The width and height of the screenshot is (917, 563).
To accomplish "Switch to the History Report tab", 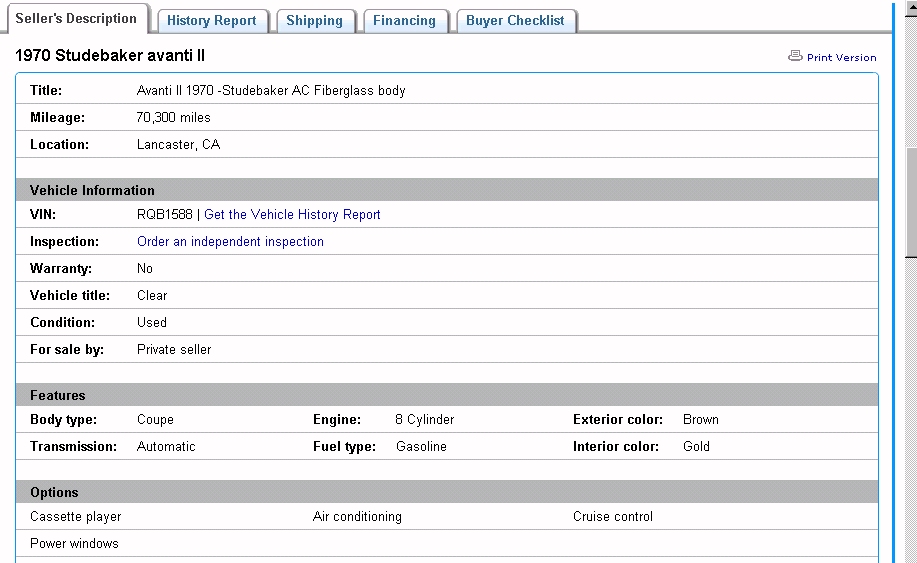I will point(211,21).
